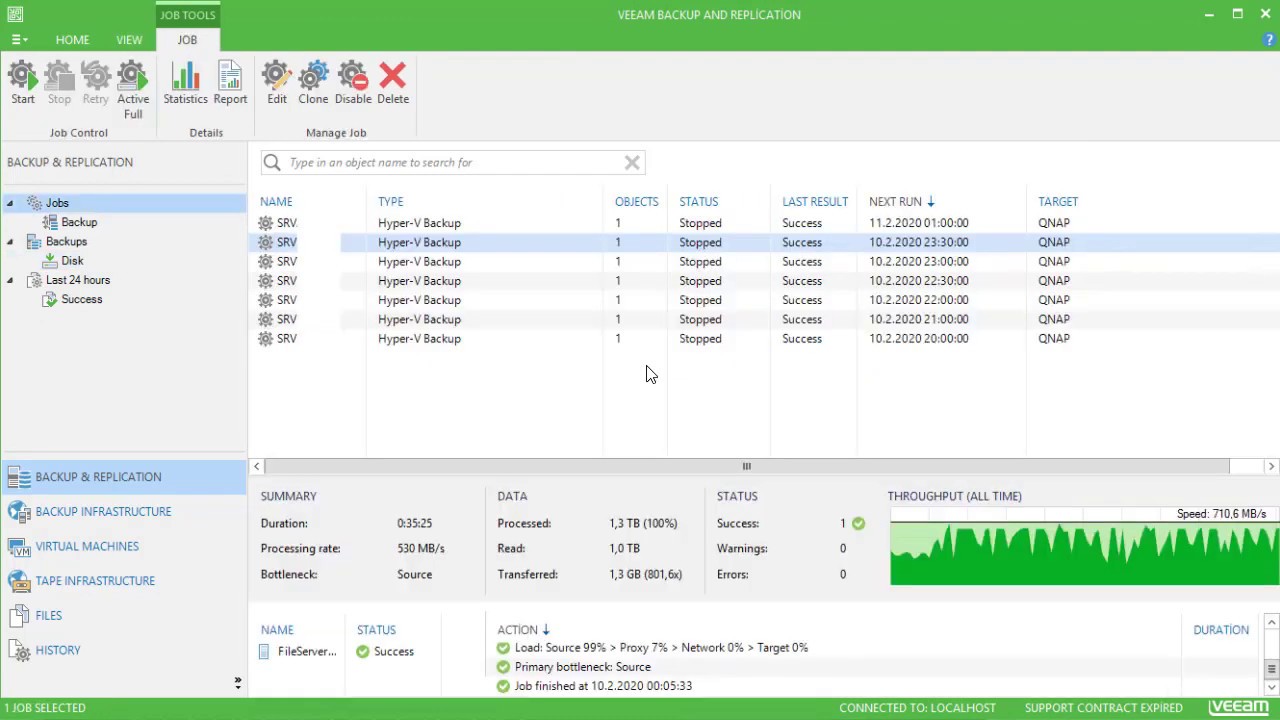Viewport: 1280px width, 720px height.
Task: Sort by the Type column header
Action: [x=390, y=202]
